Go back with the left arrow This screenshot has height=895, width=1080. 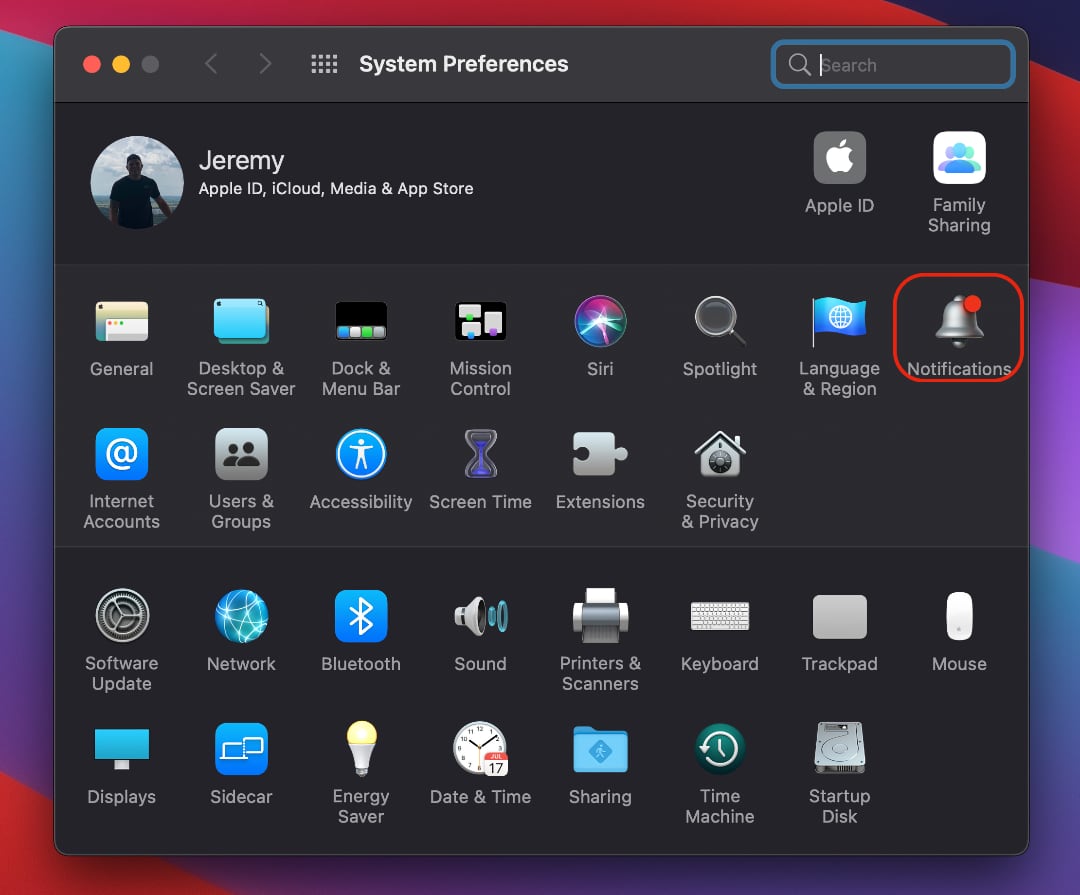click(211, 64)
